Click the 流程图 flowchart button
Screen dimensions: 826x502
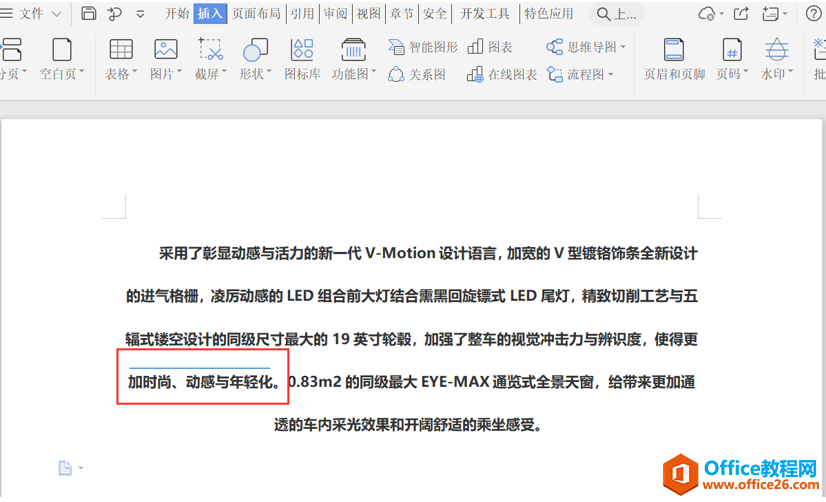click(574, 74)
